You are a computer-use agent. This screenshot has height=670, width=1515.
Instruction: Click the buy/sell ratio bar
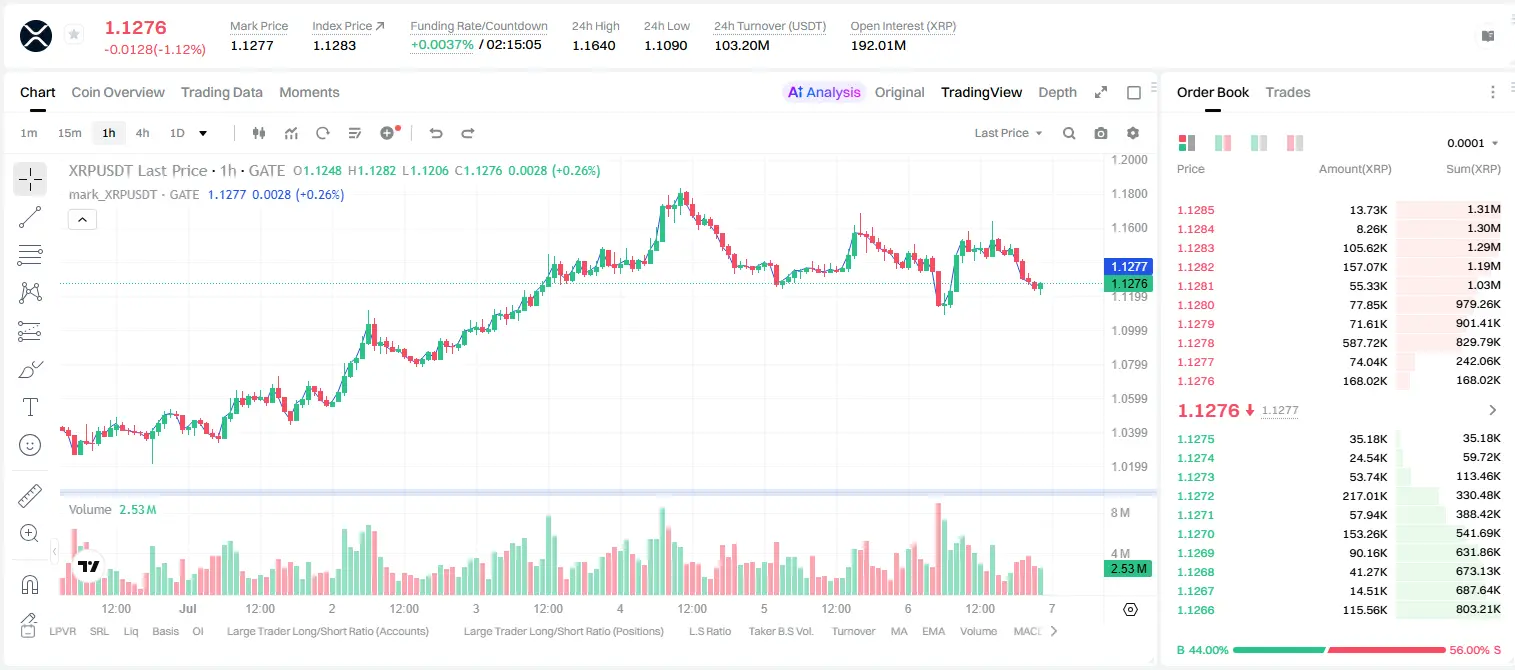point(1339,650)
